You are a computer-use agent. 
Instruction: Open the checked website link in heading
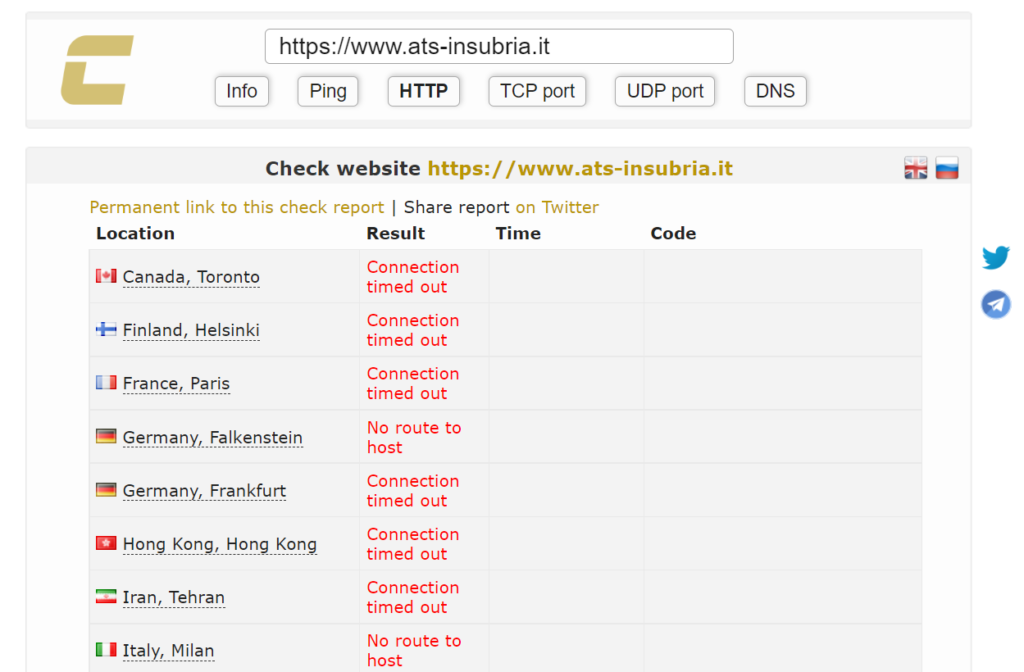coord(580,169)
